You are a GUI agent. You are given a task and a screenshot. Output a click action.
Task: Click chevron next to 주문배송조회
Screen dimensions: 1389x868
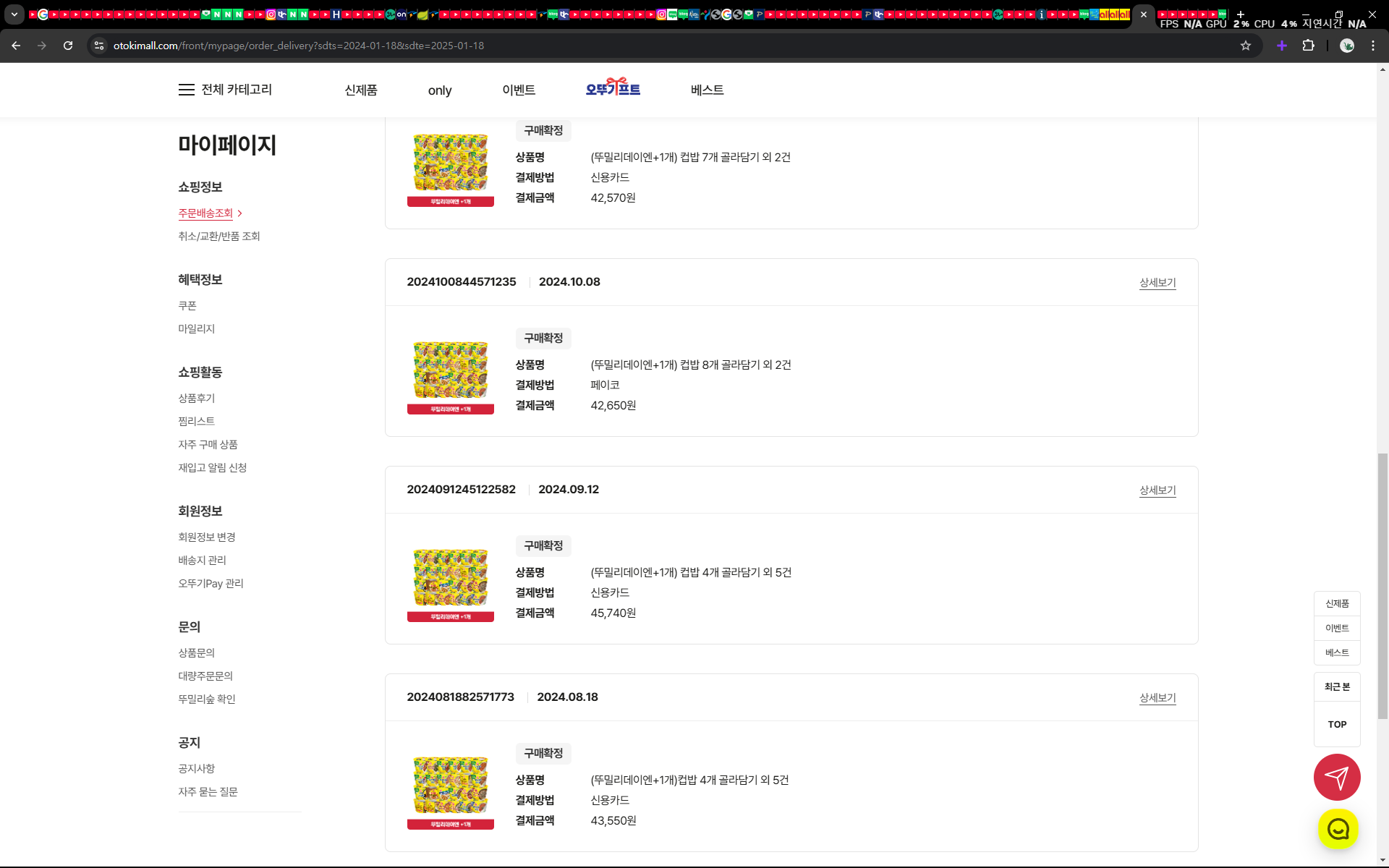240,213
